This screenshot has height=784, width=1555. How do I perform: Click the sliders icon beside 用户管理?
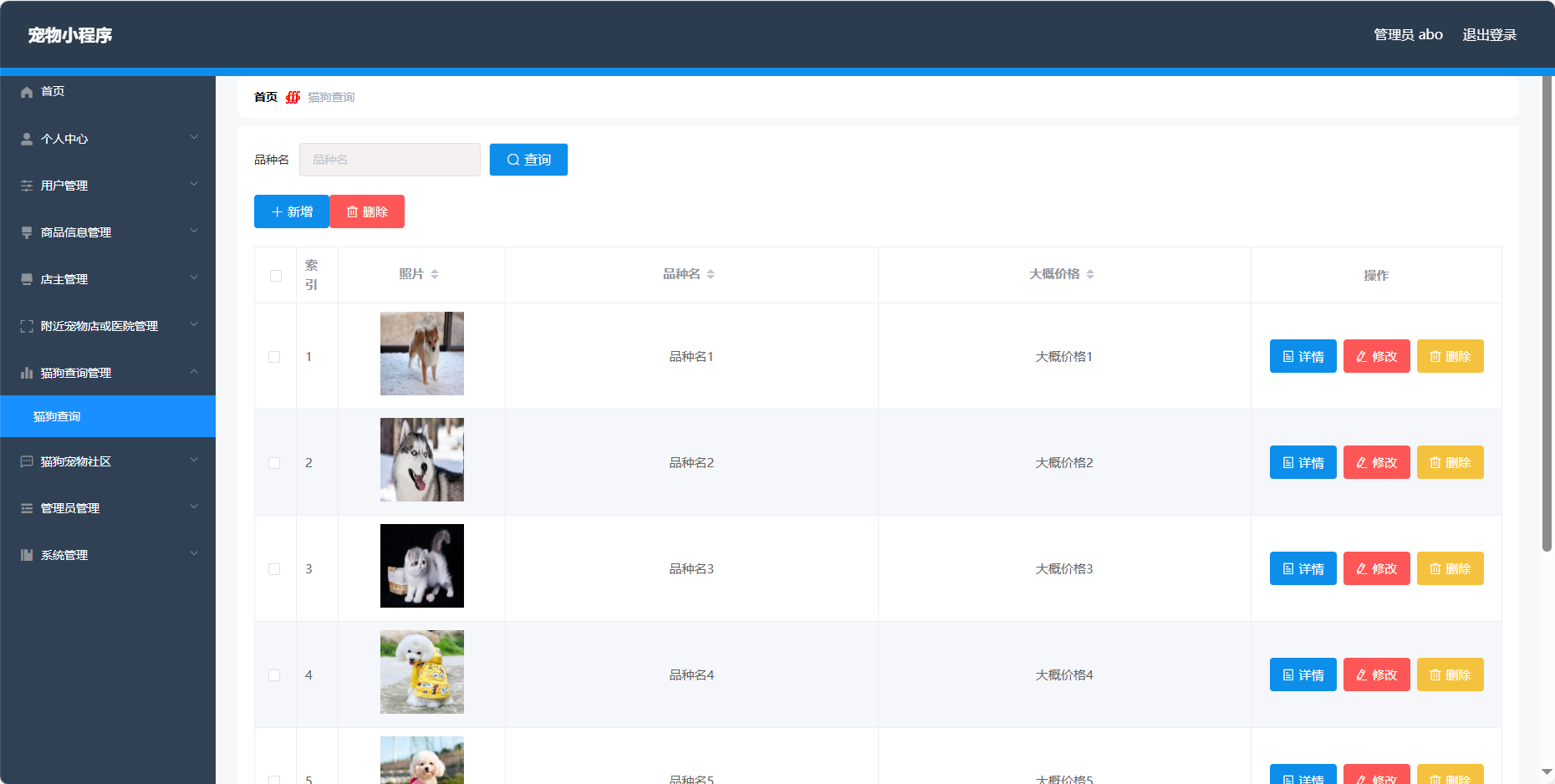tap(27, 186)
